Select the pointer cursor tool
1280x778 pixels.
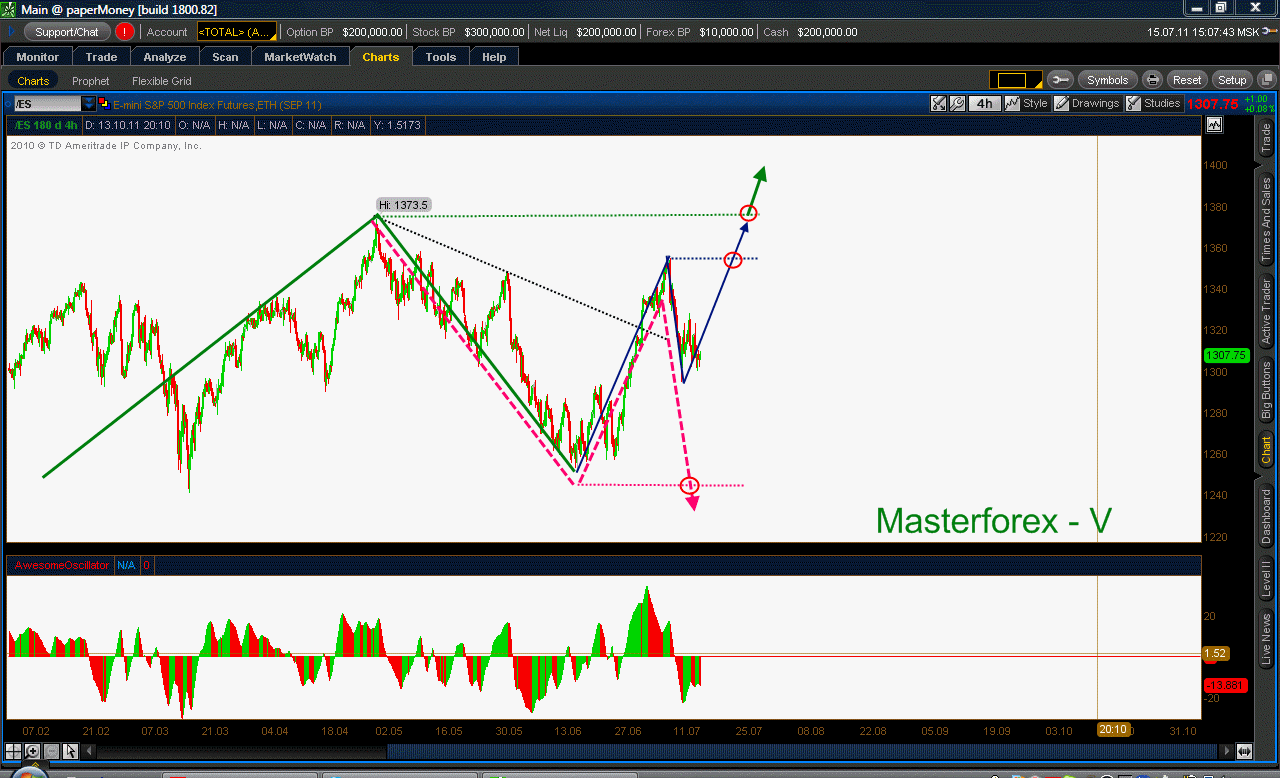(x=70, y=751)
